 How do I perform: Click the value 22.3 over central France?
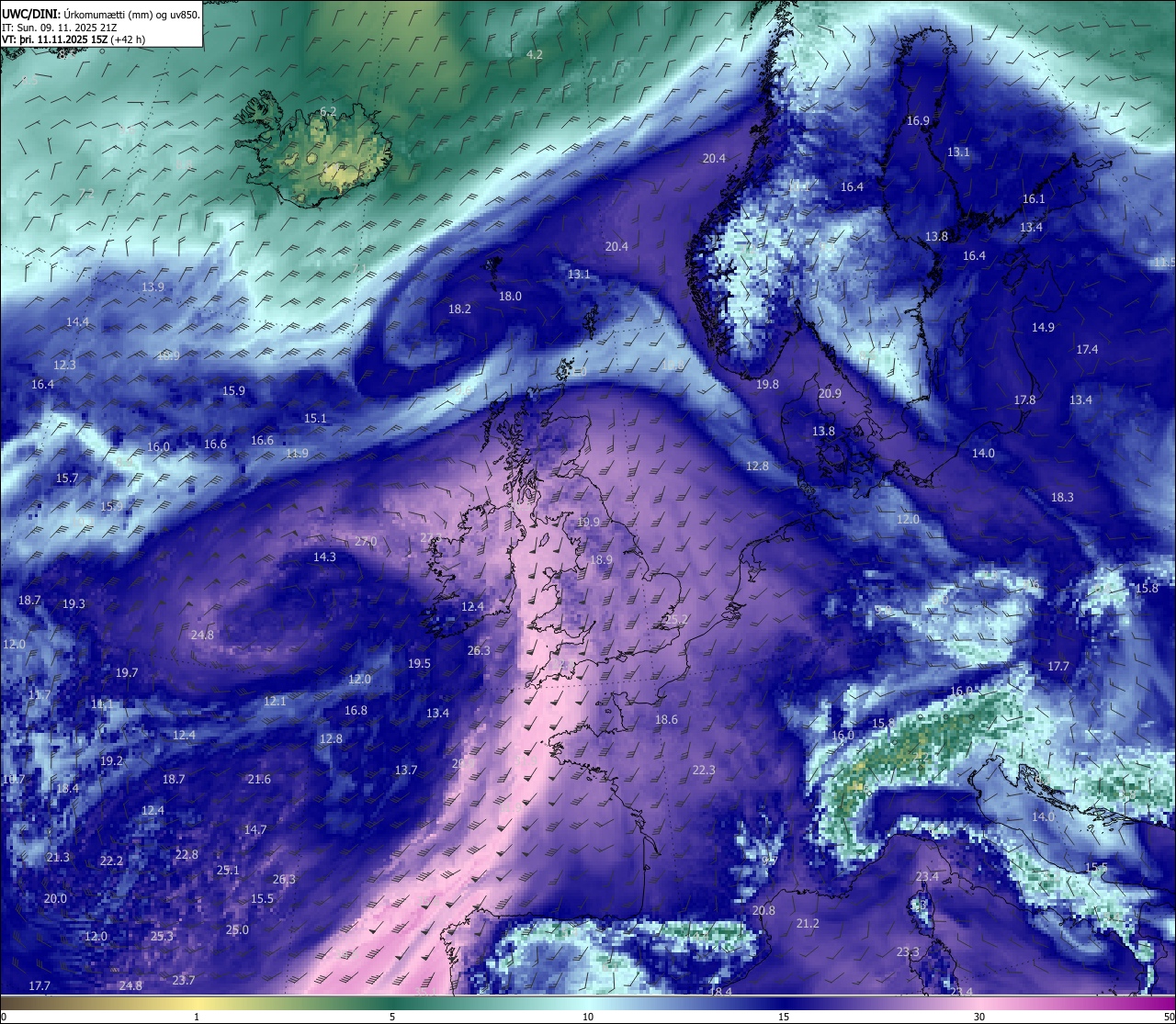[x=704, y=770]
